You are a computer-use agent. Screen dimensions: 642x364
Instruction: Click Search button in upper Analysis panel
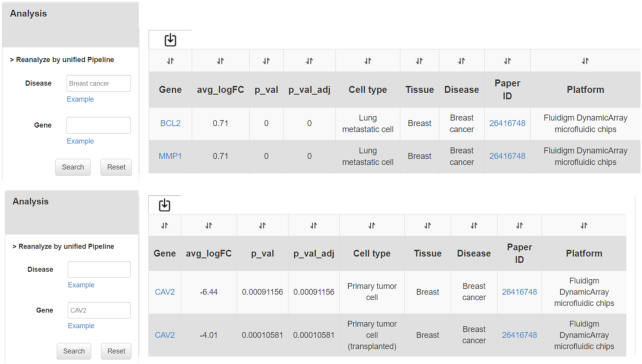coord(73,167)
